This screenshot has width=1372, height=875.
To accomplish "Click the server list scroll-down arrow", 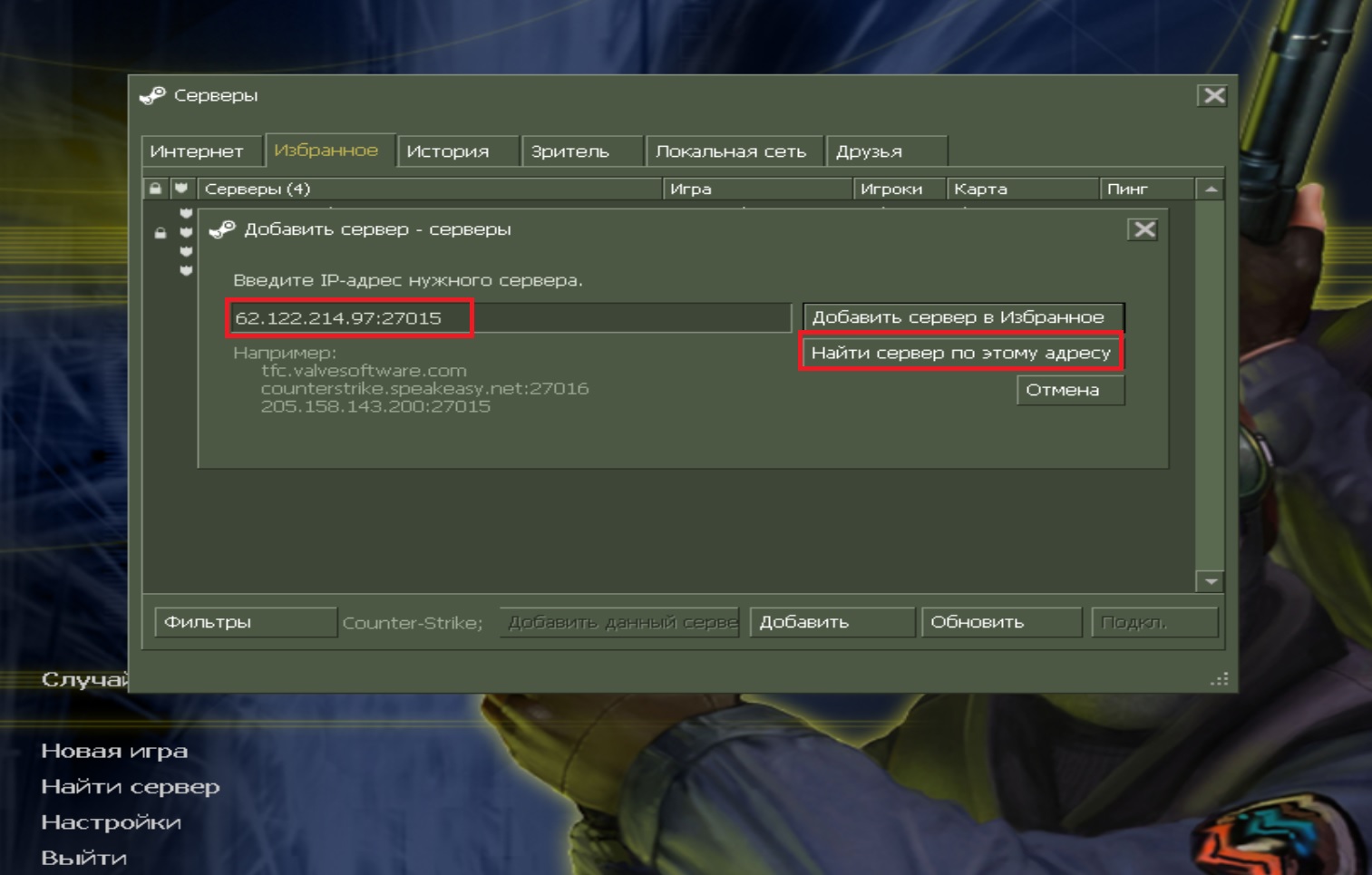I will [x=1211, y=581].
